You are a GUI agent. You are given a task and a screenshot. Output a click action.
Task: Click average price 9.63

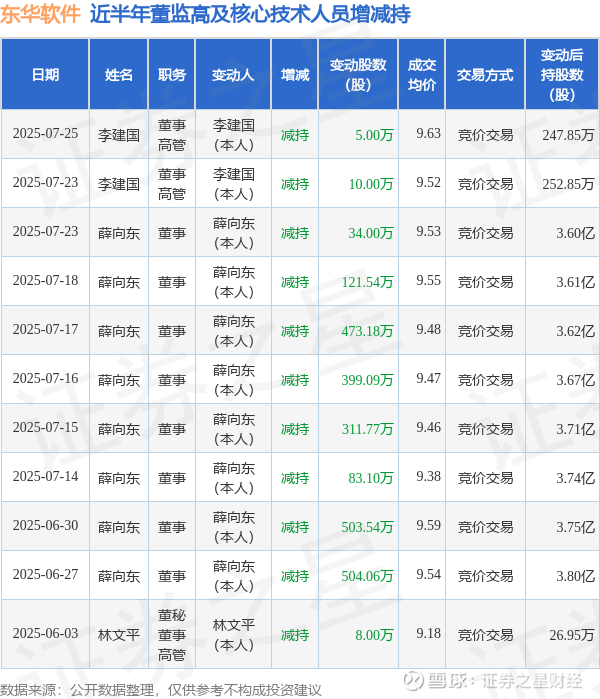click(x=428, y=134)
